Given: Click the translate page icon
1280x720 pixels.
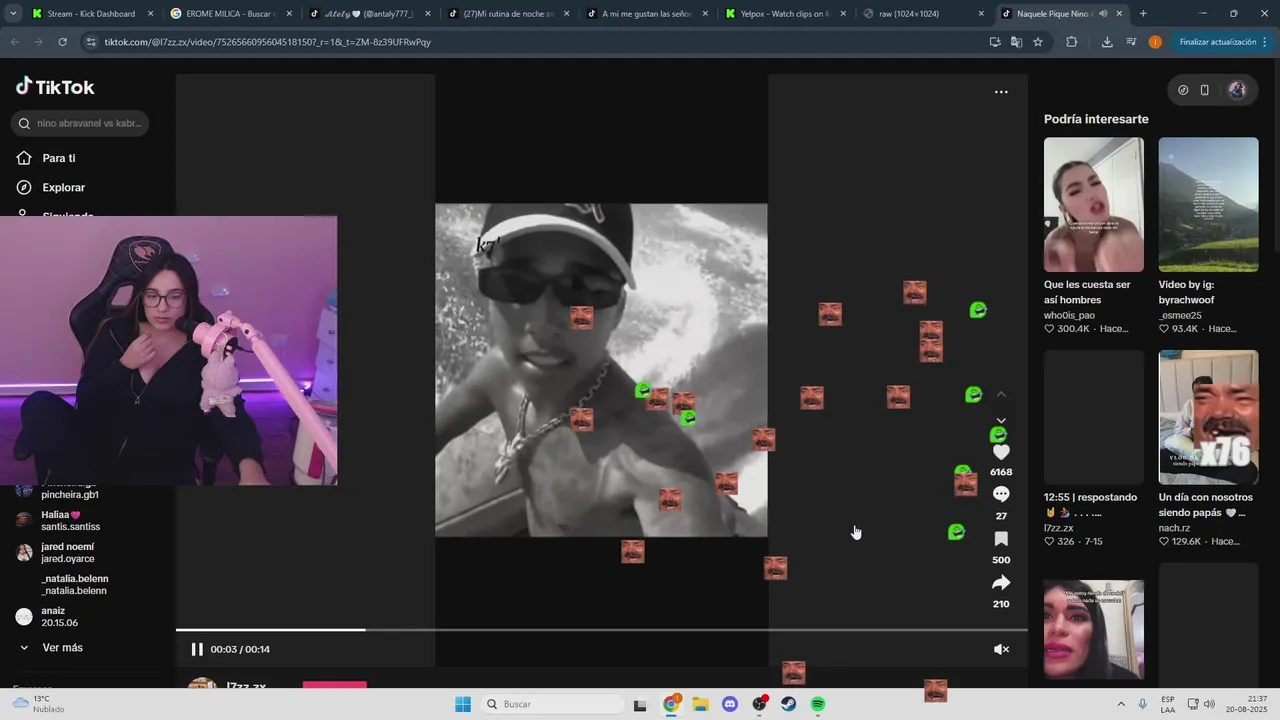Looking at the screenshot, I should [1016, 42].
